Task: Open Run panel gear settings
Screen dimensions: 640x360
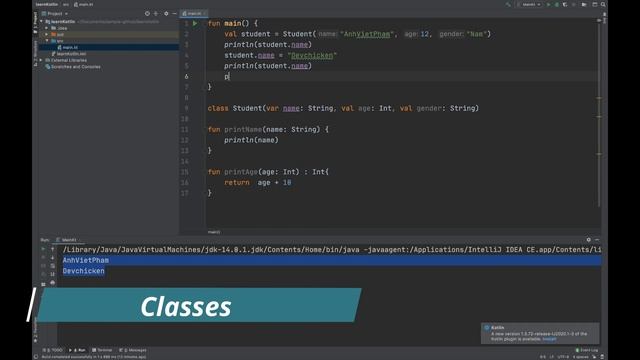Action: 589,240
